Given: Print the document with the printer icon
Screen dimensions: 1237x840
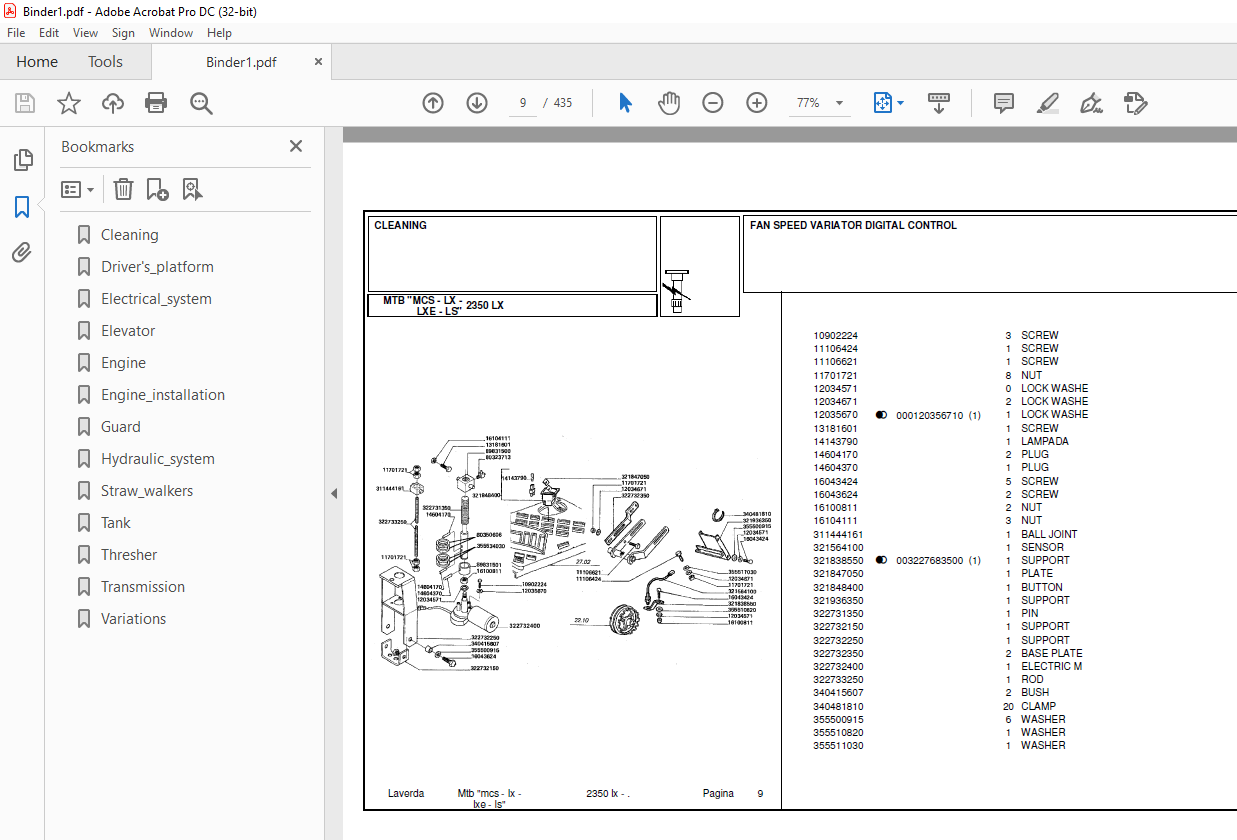Looking at the screenshot, I should [156, 103].
